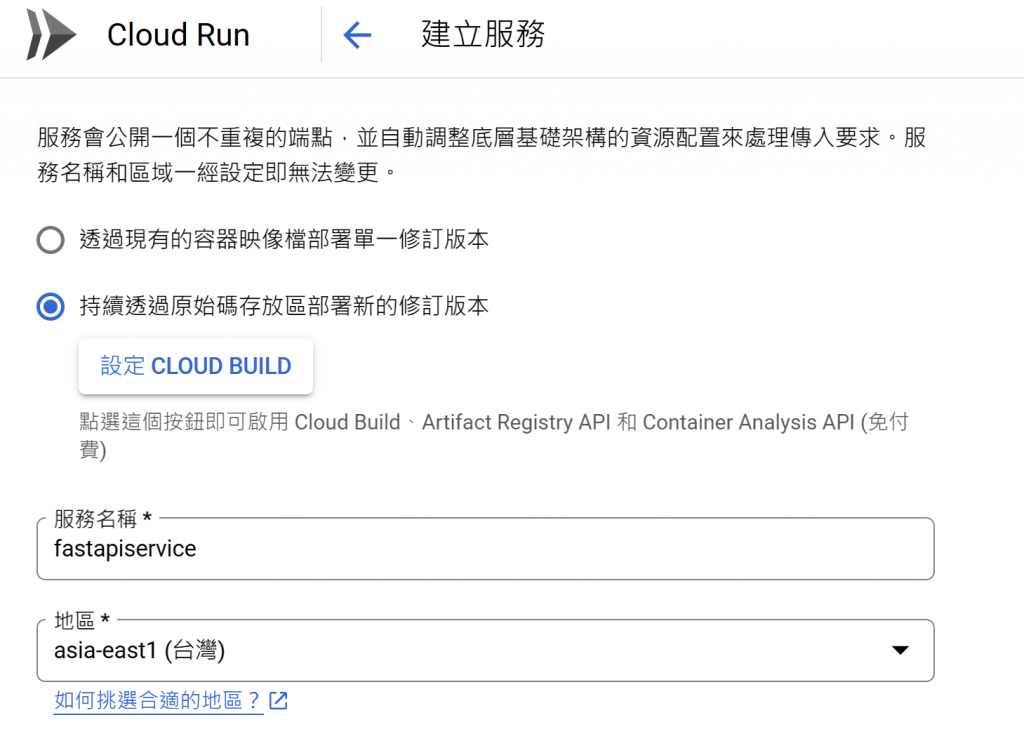Open 如何挑選合適的地區？ help link
The height and width of the screenshot is (734, 1024).
click(158, 701)
